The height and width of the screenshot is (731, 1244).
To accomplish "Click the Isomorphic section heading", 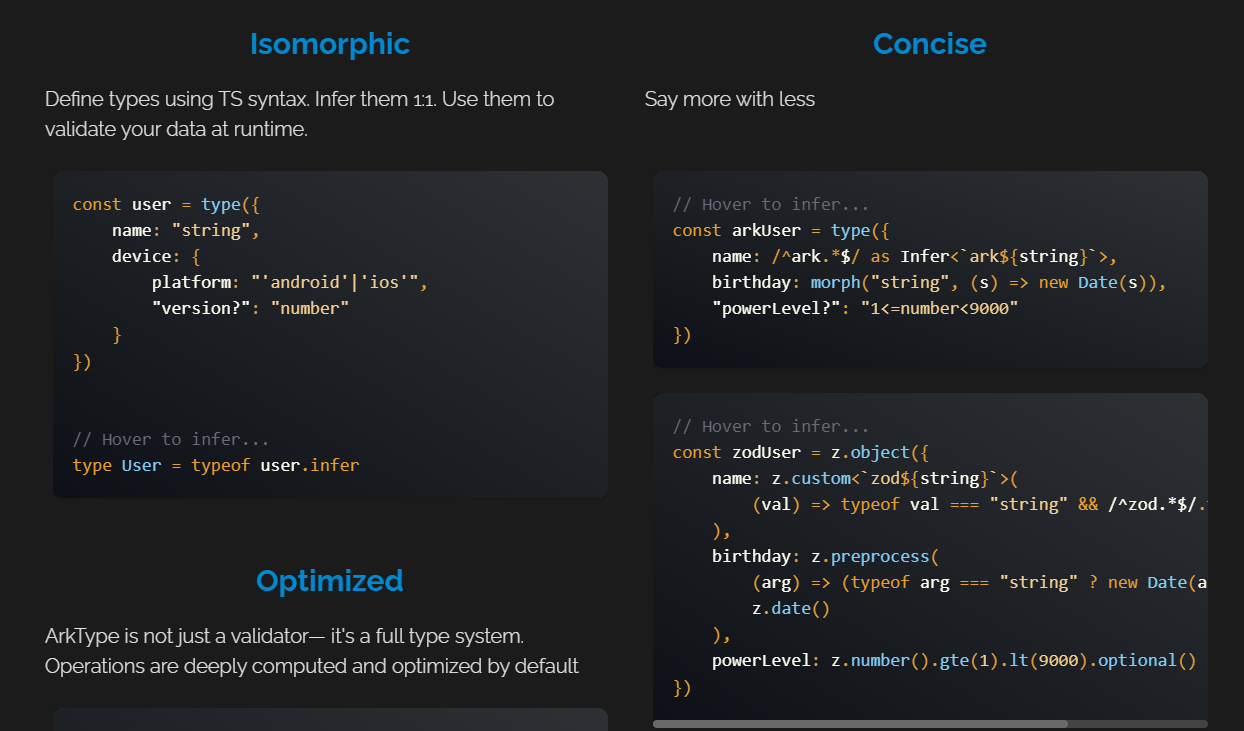I will click(329, 44).
